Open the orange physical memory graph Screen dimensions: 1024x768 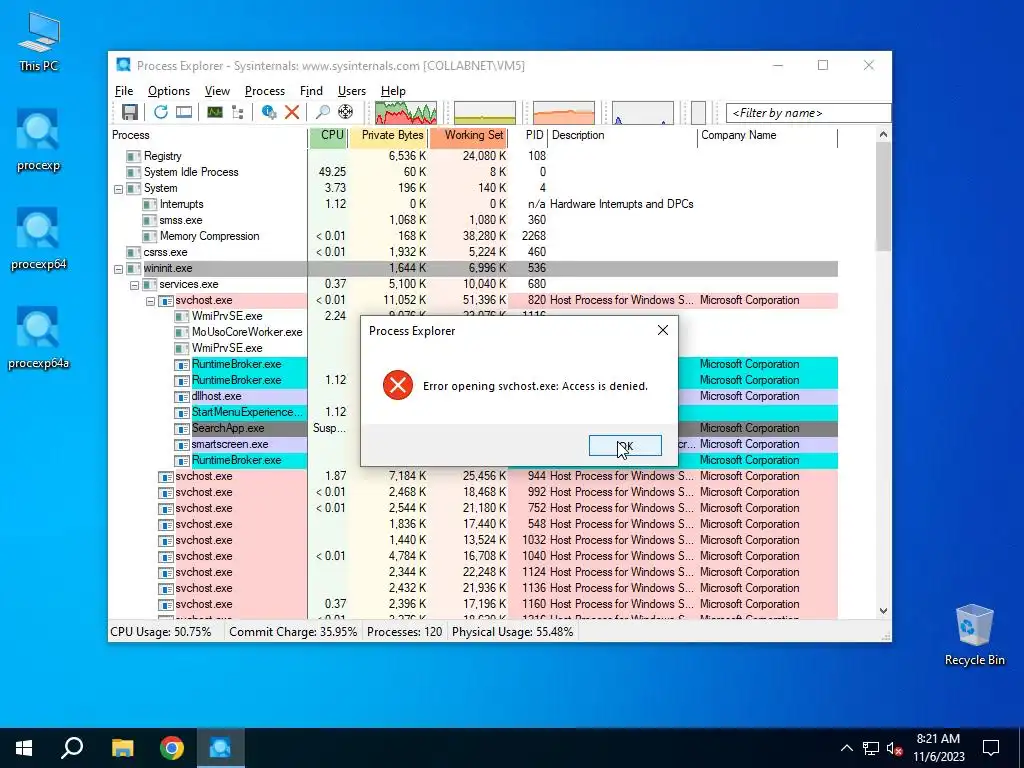click(x=564, y=113)
